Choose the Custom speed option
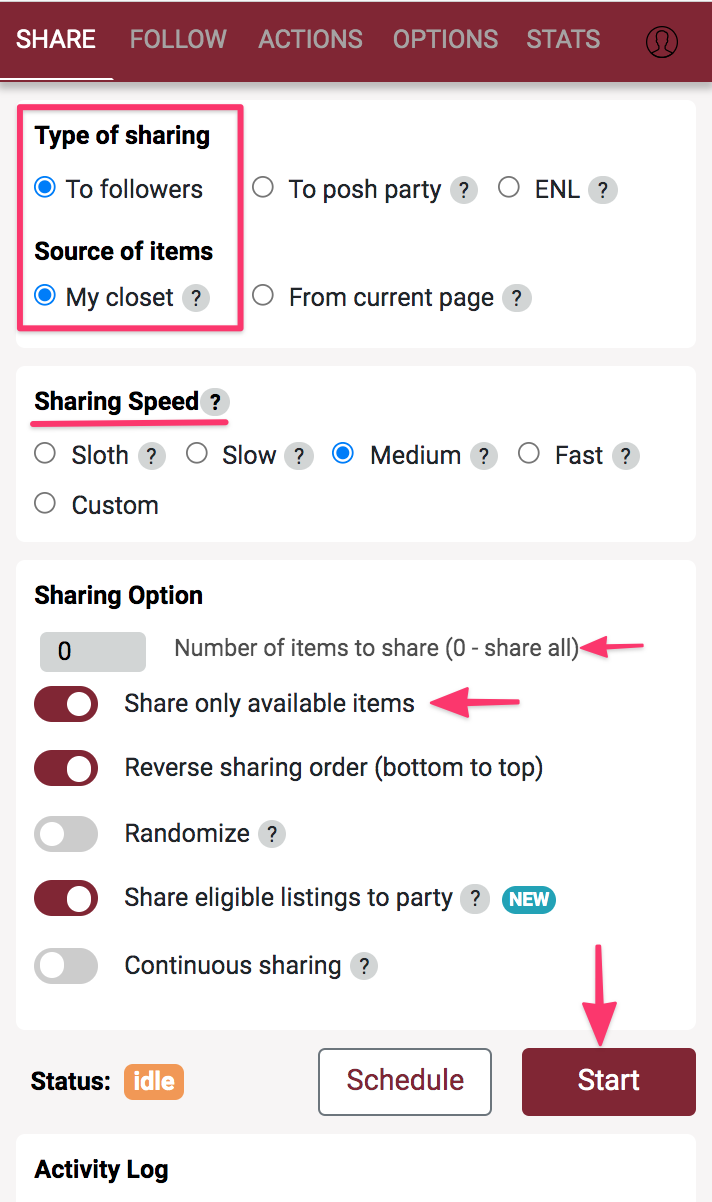 pyautogui.click(x=45, y=504)
